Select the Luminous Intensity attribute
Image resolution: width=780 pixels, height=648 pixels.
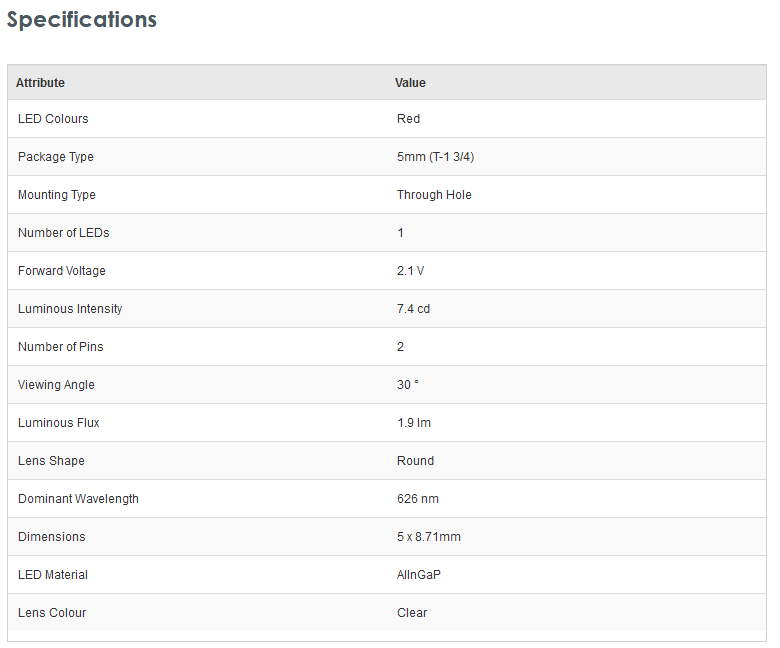(70, 309)
